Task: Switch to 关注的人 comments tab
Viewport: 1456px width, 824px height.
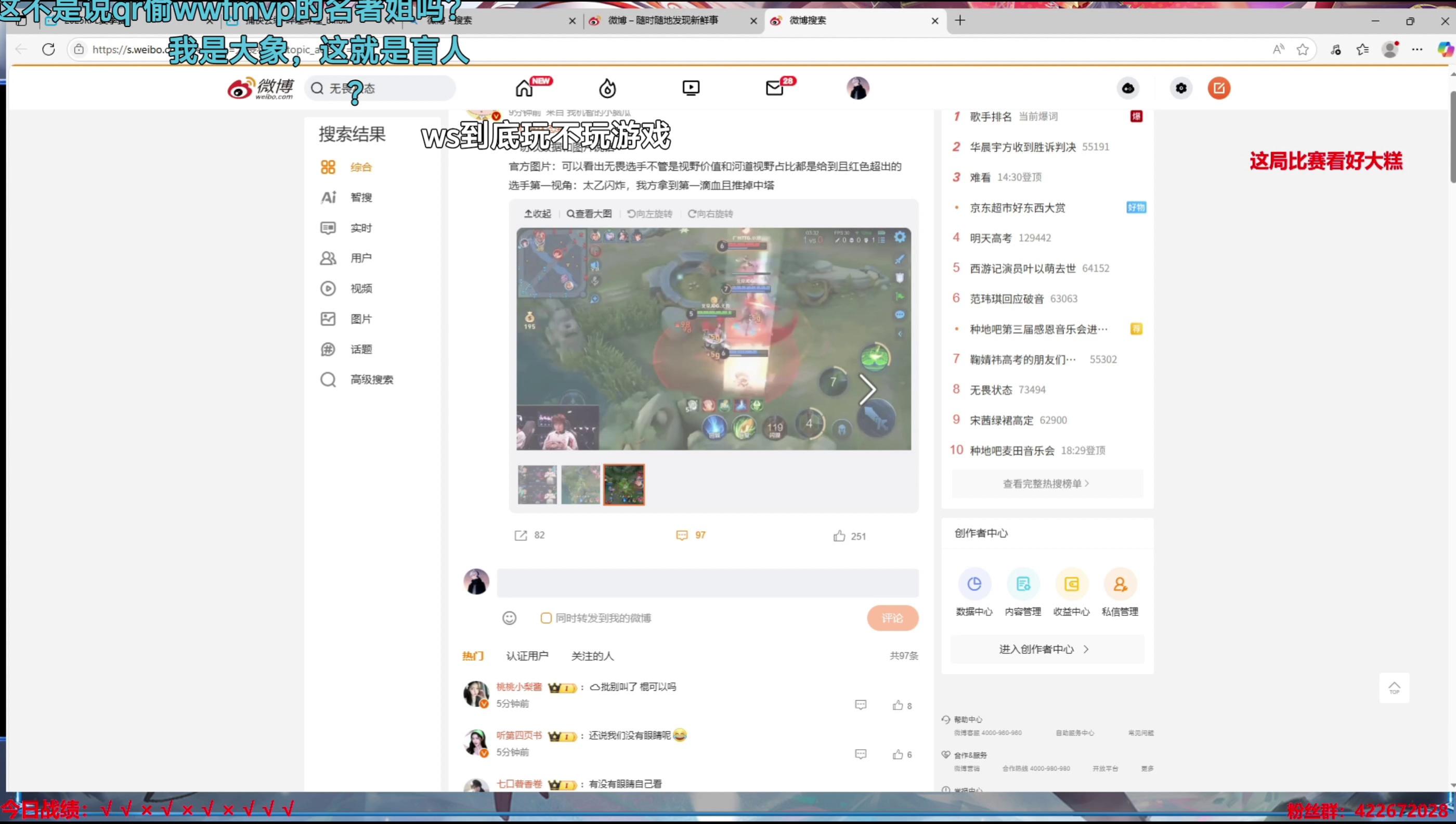Action: 592,656
